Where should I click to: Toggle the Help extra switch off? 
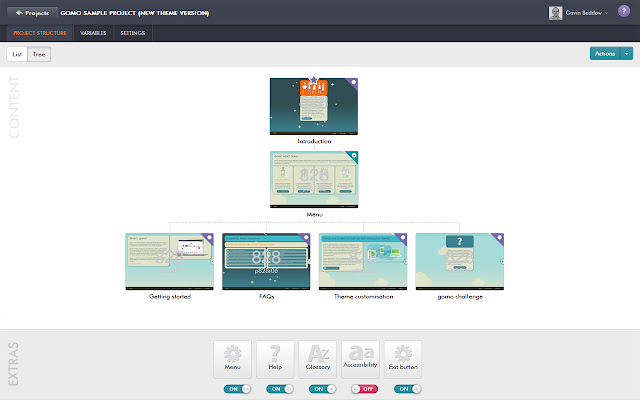(280, 389)
